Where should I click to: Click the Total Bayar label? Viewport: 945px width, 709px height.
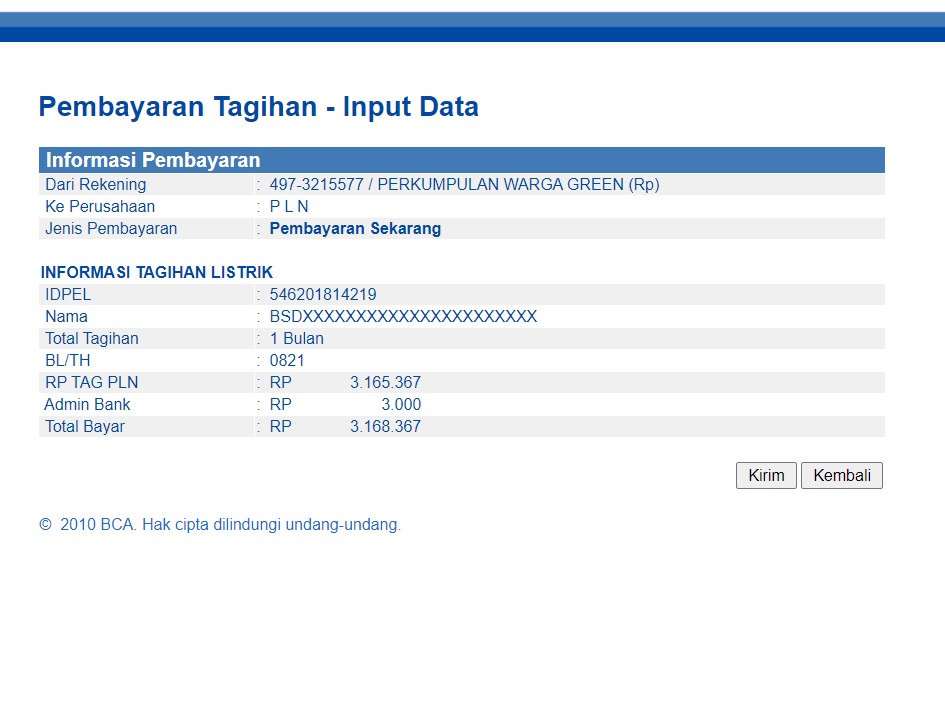[85, 427]
